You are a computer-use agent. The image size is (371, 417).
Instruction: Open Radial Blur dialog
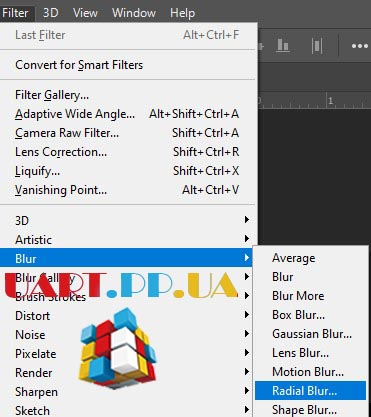(x=311, y=391)
